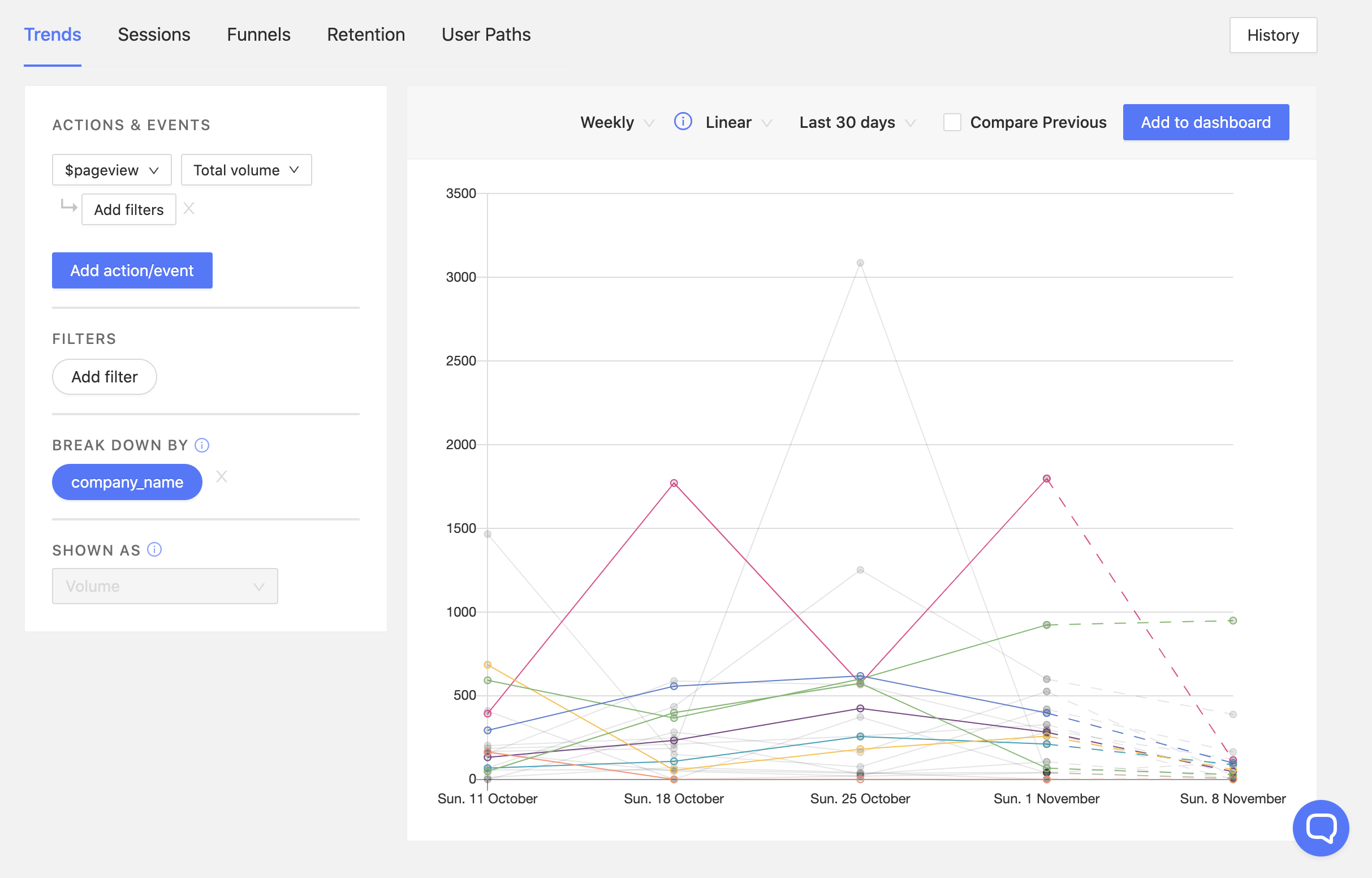Go to the Retention tab
The width and height of the screenshot is (1372, 878).
click(366, 35)
